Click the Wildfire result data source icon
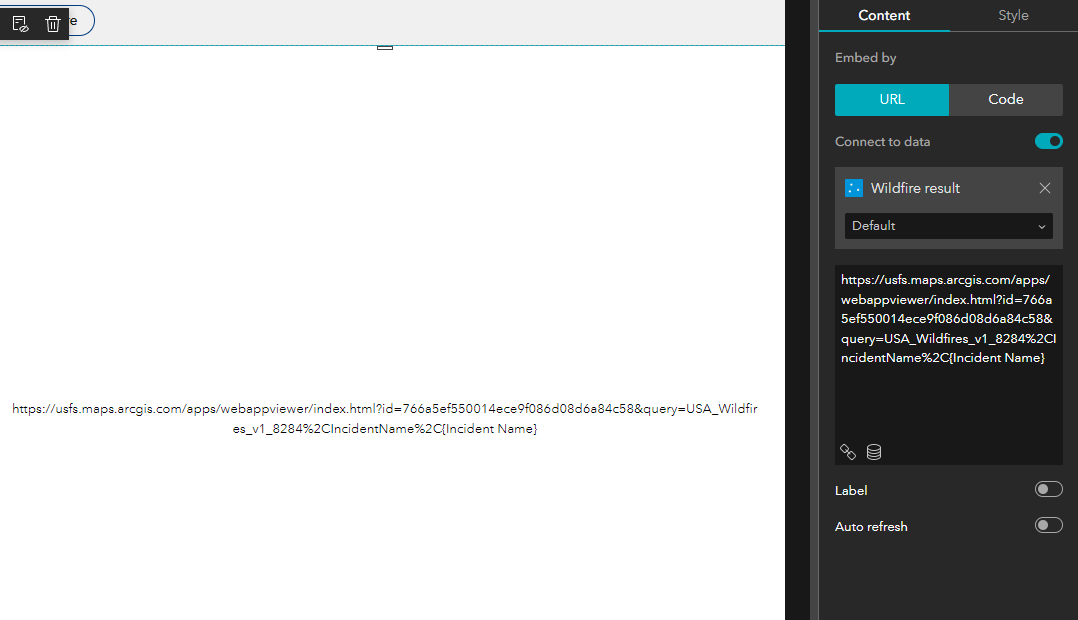Screen dimensions: 1078x620 tap(854, 188)
